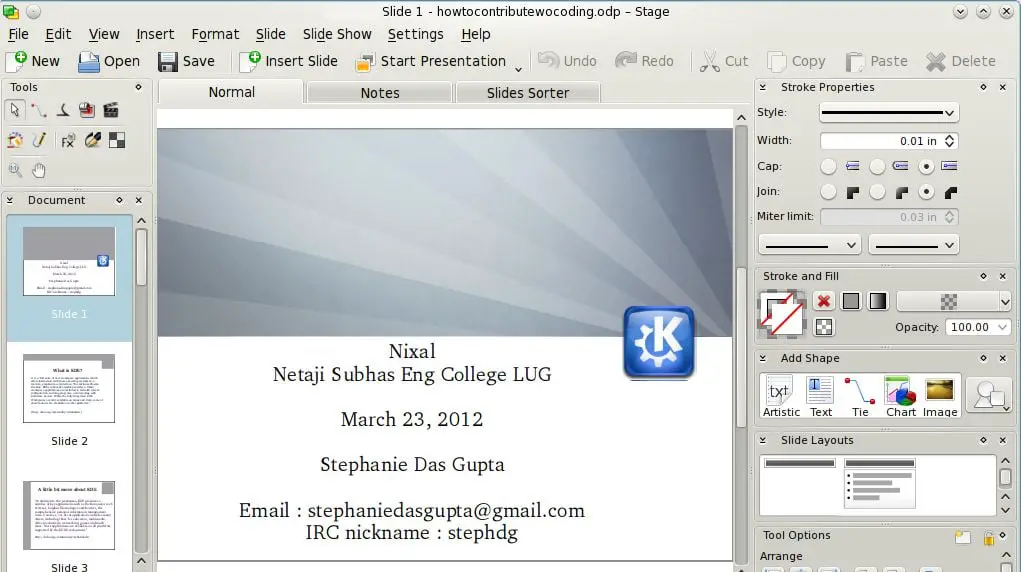
Task: Open the Slide Show menu
Action: (x=337, y=34)
